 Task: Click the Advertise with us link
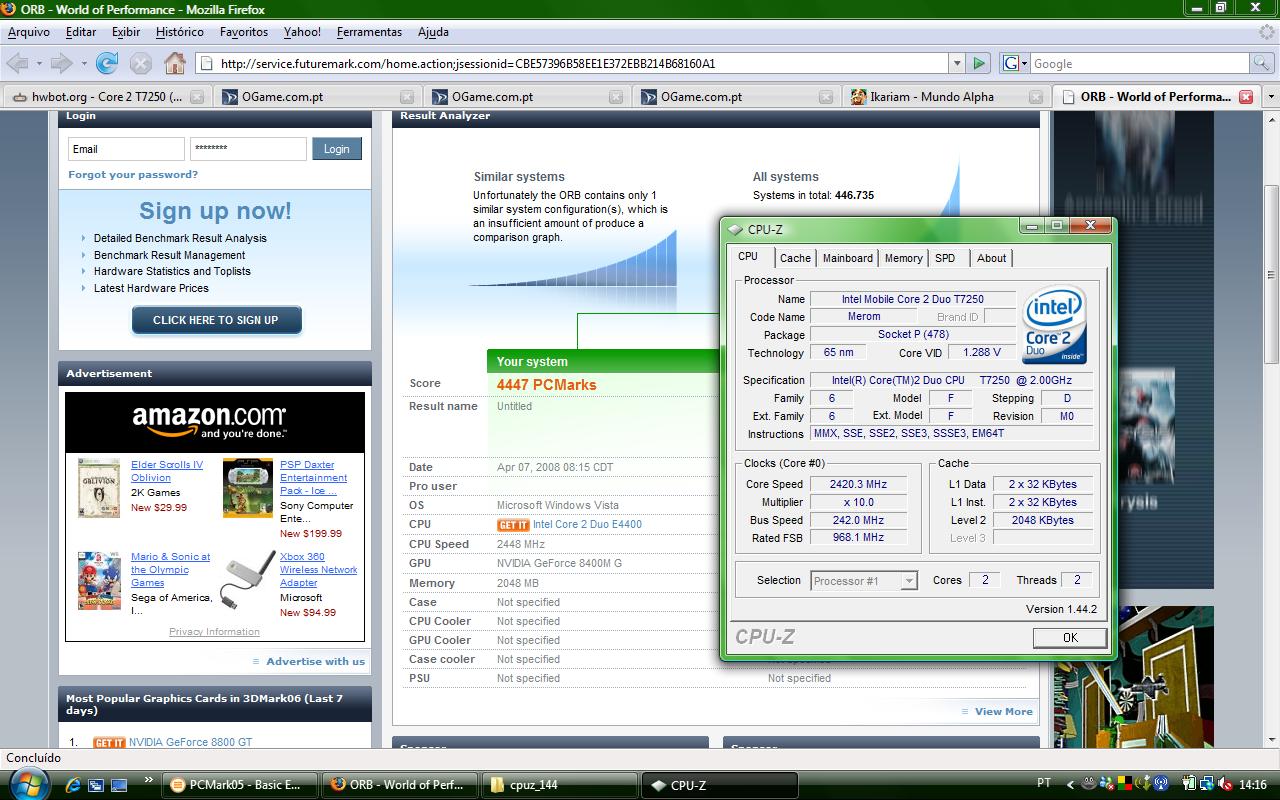(x=315, y=661)
